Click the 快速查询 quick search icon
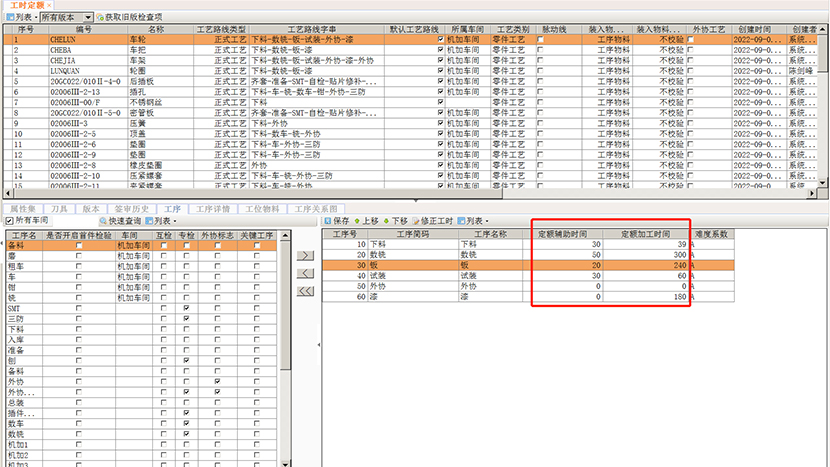The width and height of the screenshot is (830, 467). pyautogui.click(x=103, y=220)
